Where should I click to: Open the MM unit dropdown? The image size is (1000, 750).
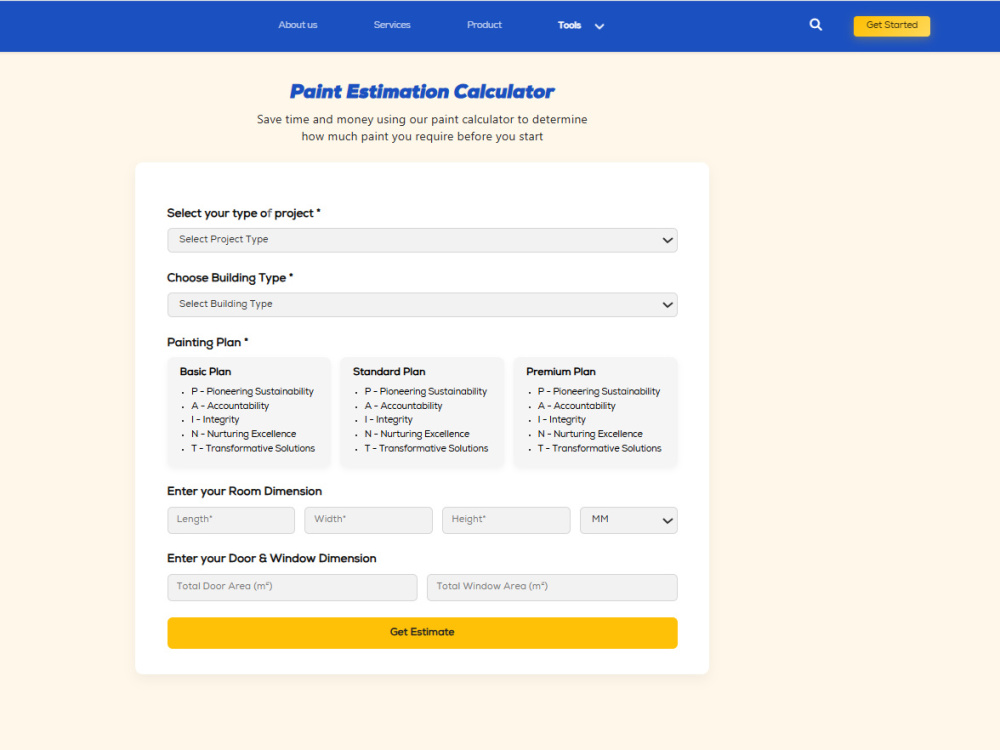point(629,520)
